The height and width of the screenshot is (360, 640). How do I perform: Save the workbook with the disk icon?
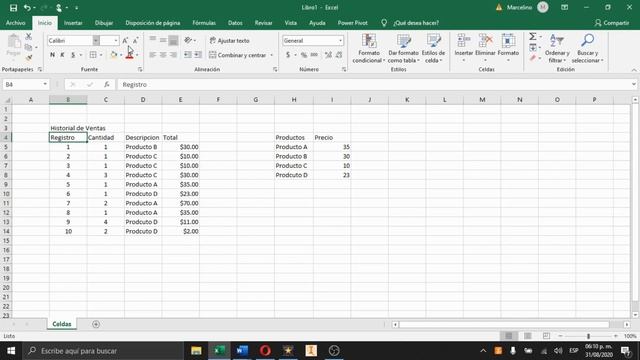click(x=13, y=8)
